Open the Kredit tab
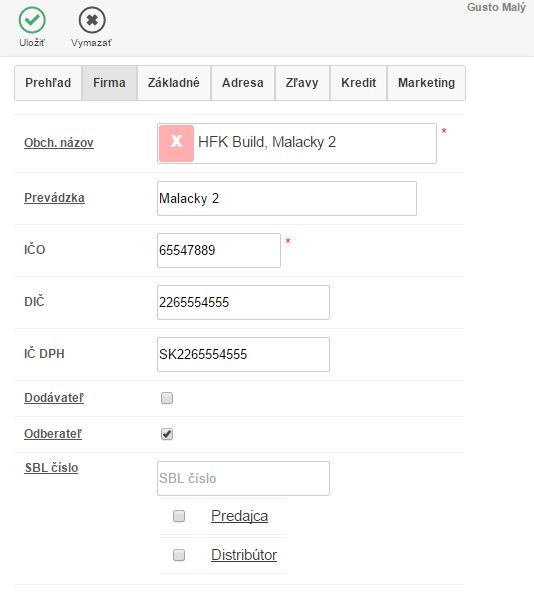534x592 pixels. (x=358, y=83)
